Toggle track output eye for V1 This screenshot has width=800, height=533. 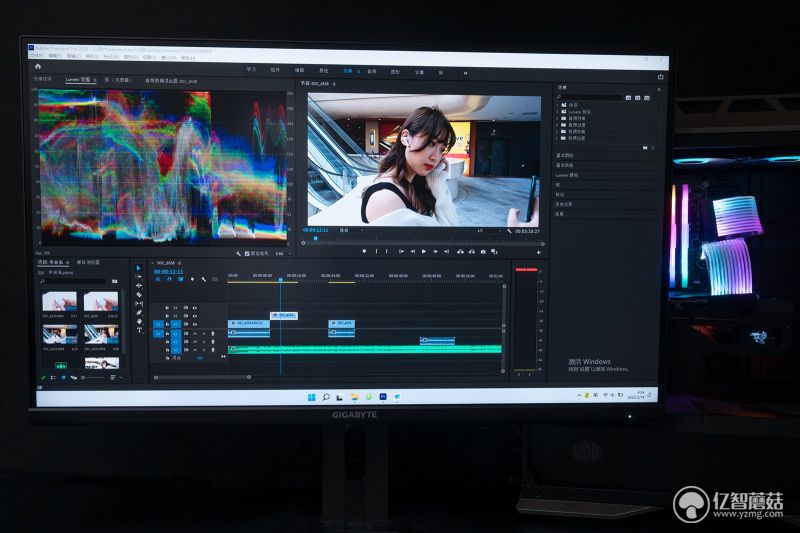pos(194,324)
